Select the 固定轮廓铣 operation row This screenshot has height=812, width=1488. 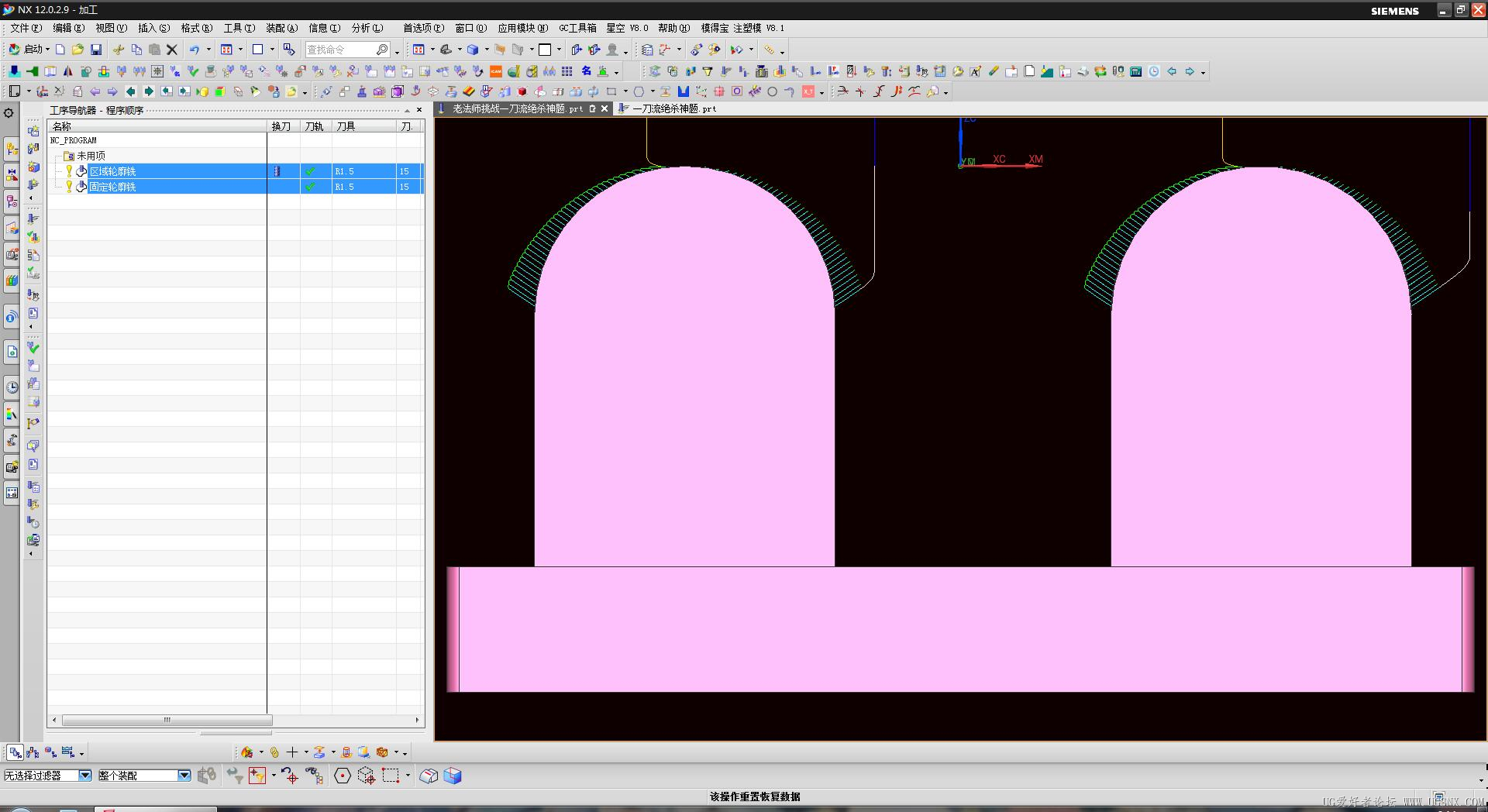pos(236,187)
